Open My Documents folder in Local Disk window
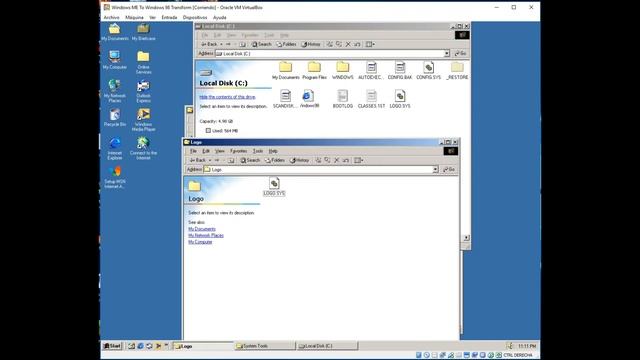640x360 pixels. click(x=286, y=70)
